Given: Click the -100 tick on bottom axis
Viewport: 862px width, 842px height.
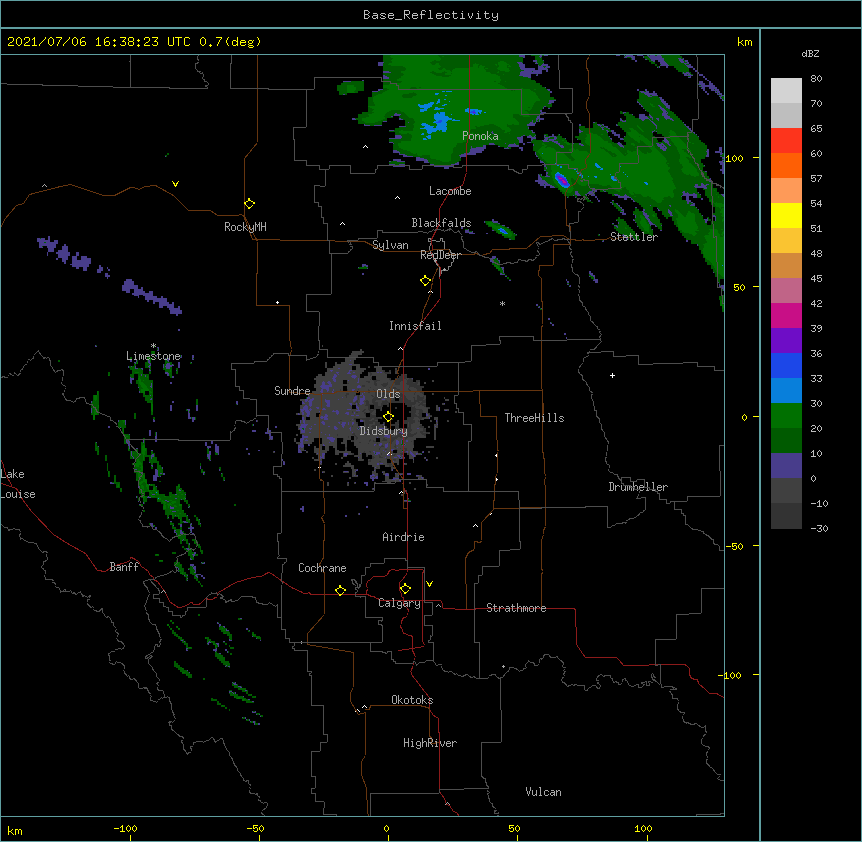Looking at the screenshot, I should click(125, 828).
